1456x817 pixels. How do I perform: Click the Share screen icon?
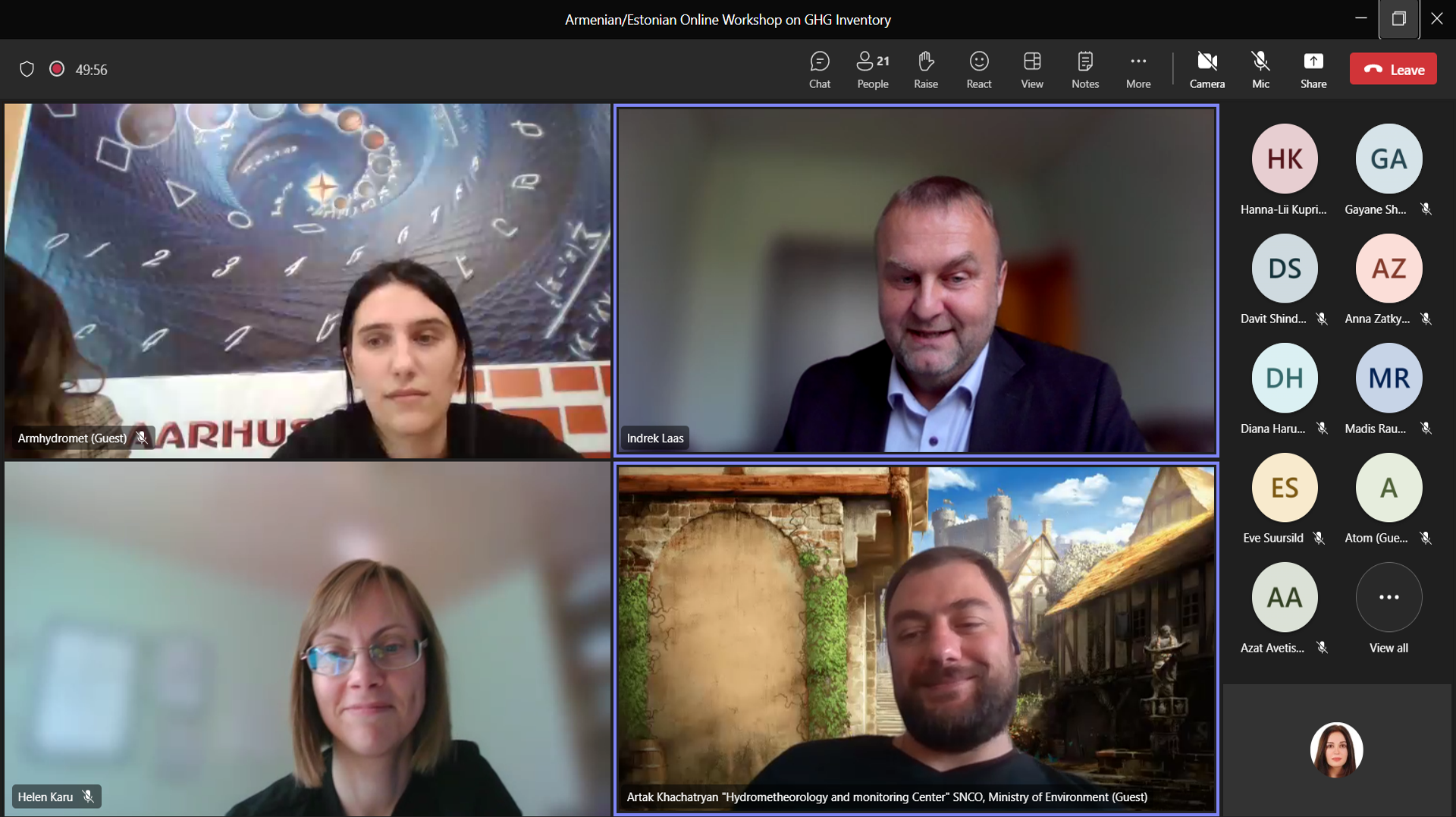point(1313,70)
